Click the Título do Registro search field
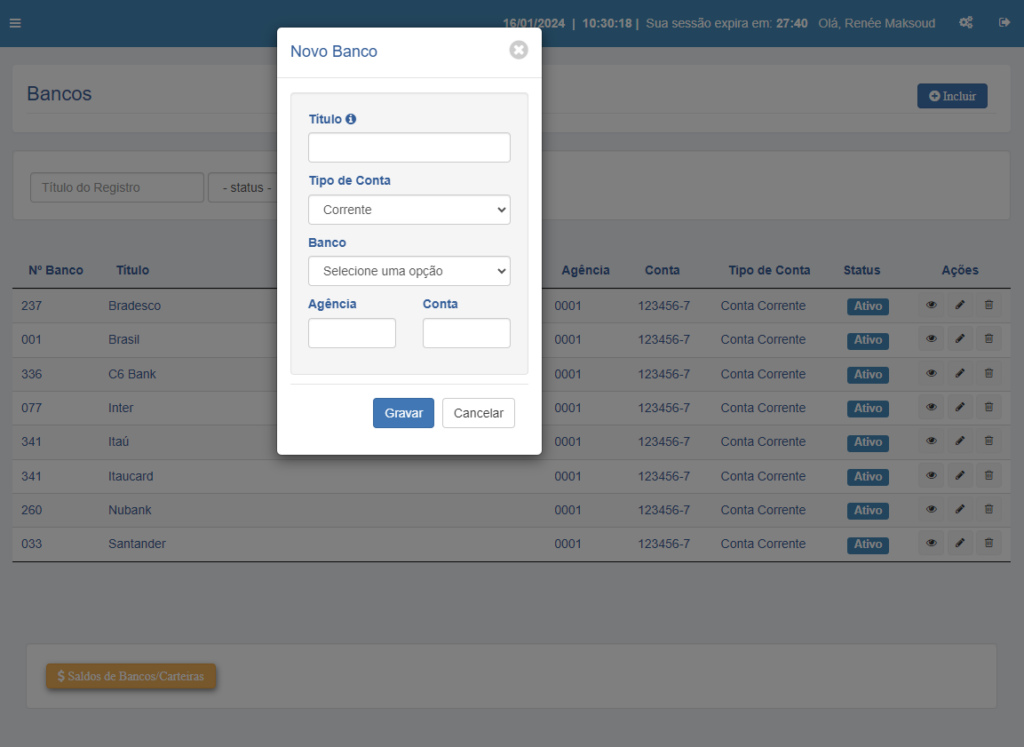The image size is (1024, 747). point(117,187)
